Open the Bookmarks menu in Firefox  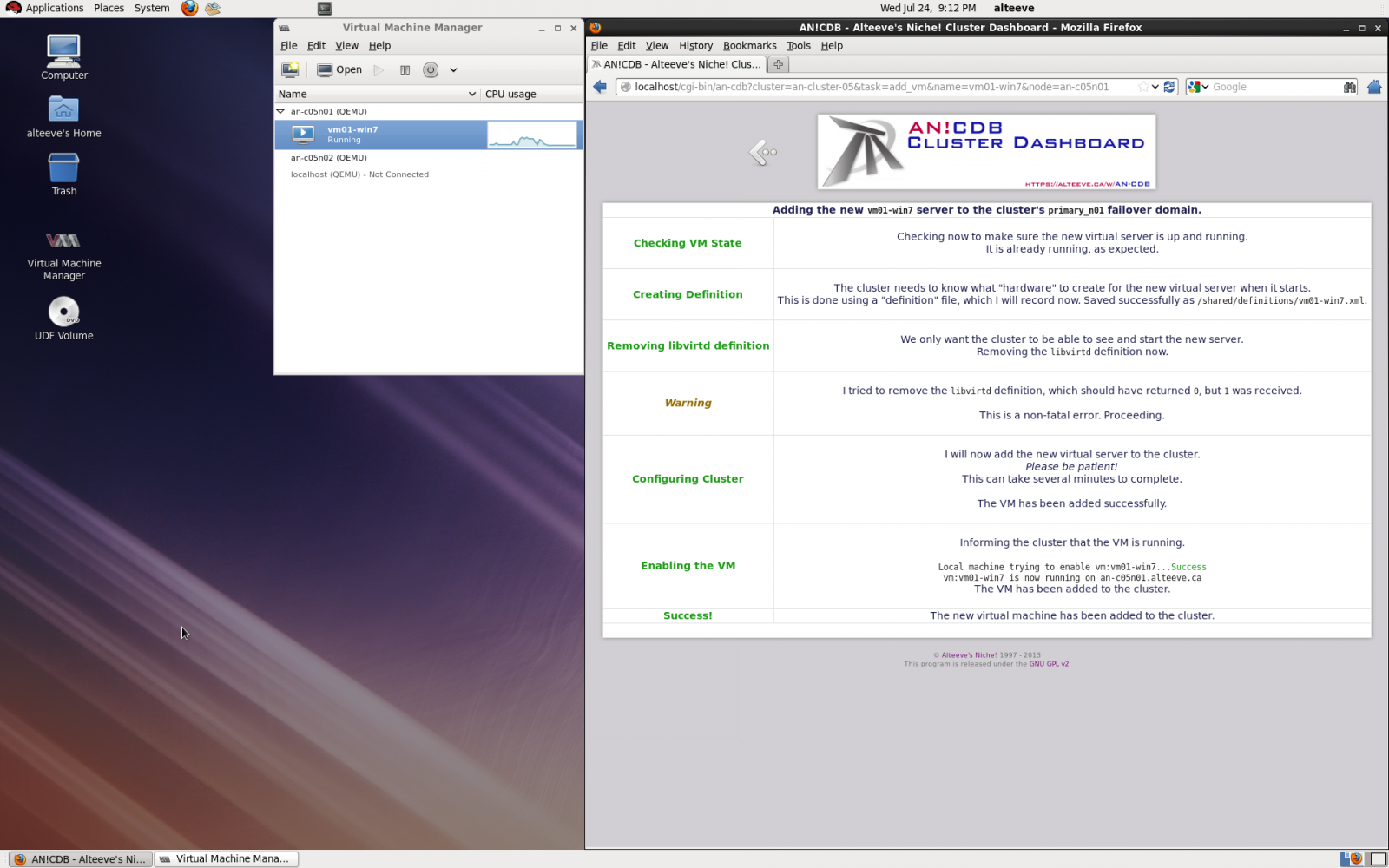749,46
